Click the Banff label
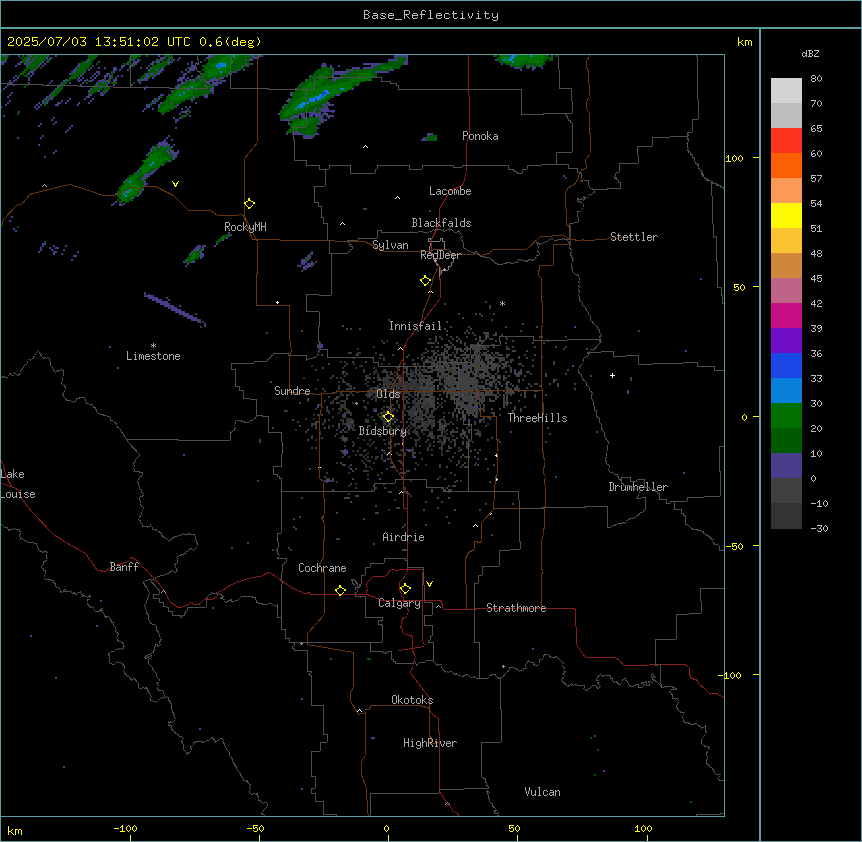The height and width of the screenshot is (842, 862). pos(124,567)
